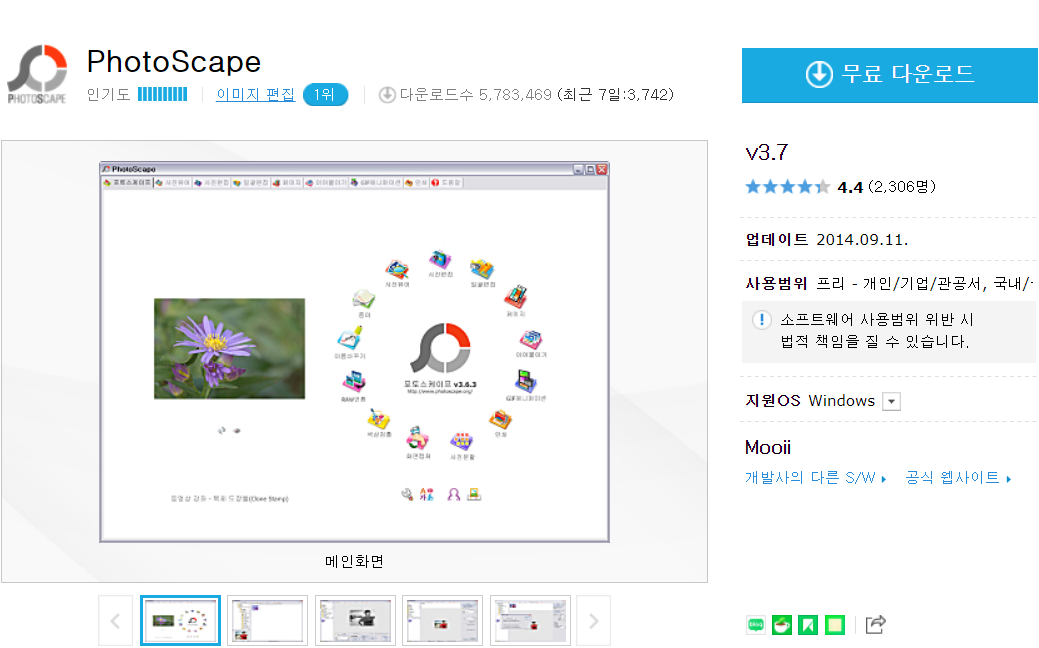Viewport: 1039px width, 648px height.
Task: Share to Naver cafe cup icon
Action: click(x=782, y=624)
